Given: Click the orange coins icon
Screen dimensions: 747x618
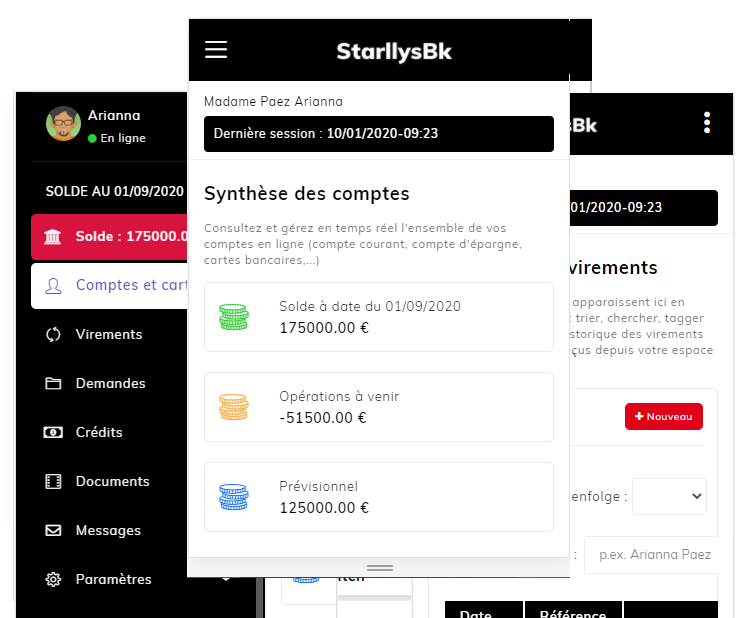Looking at the screenshot, I should click(234, 407).
